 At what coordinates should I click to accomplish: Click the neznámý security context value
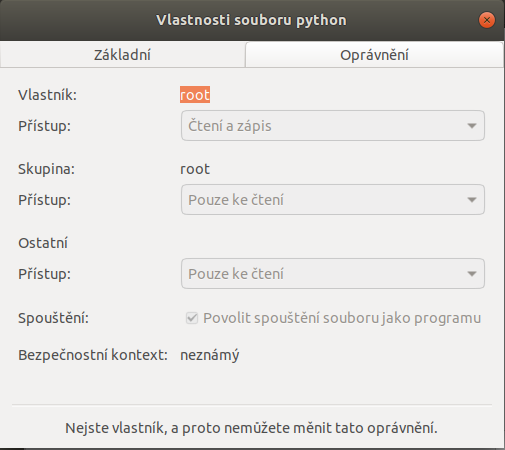210,355
